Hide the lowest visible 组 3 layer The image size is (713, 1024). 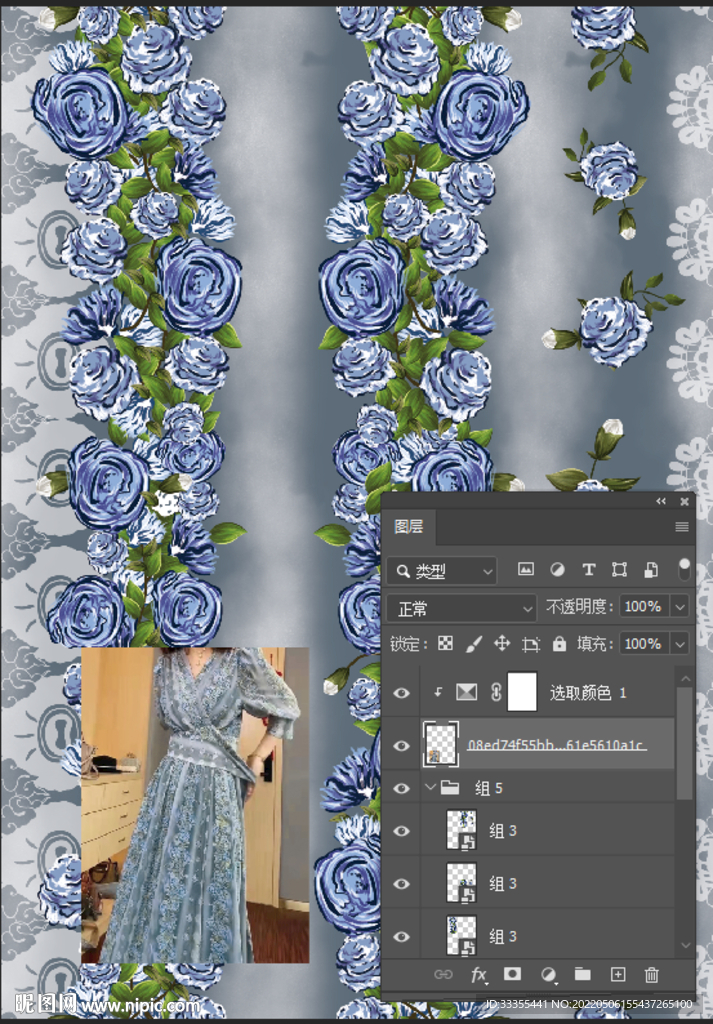(402, 936)
